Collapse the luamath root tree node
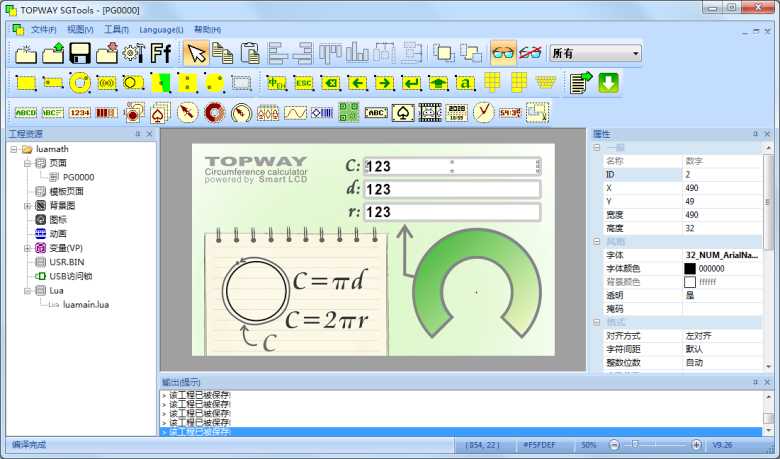The image size is (780, 459). click(14, 149)
